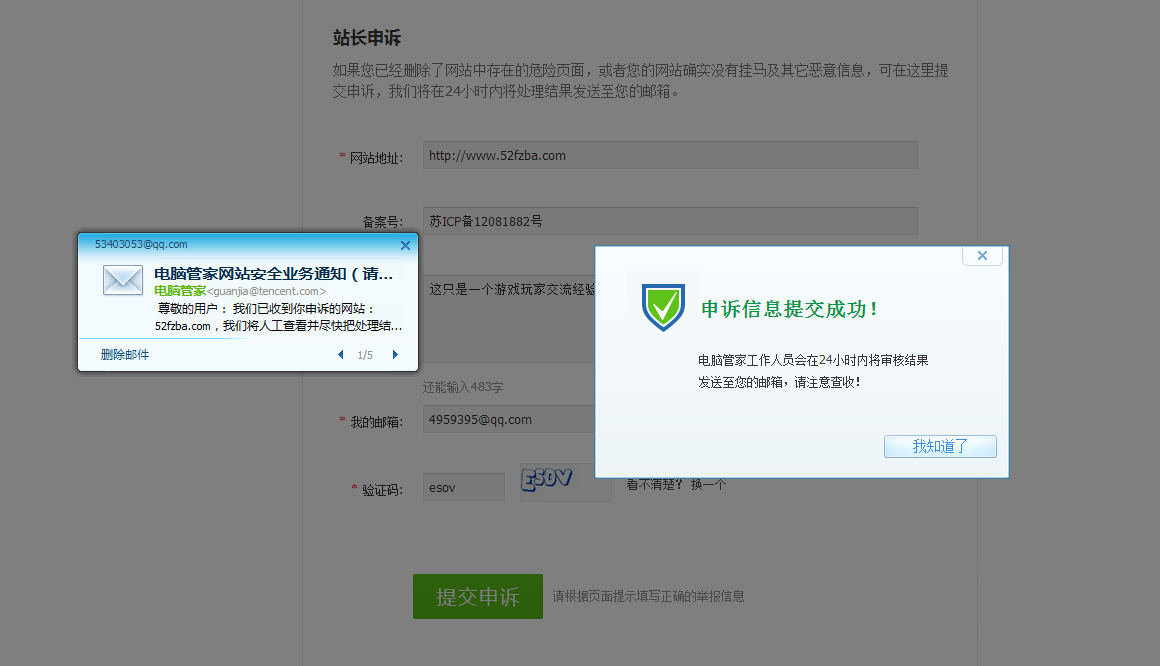1160x666 pixels.
Task: Click the ESOV captcha image
Action: (547, 481)
